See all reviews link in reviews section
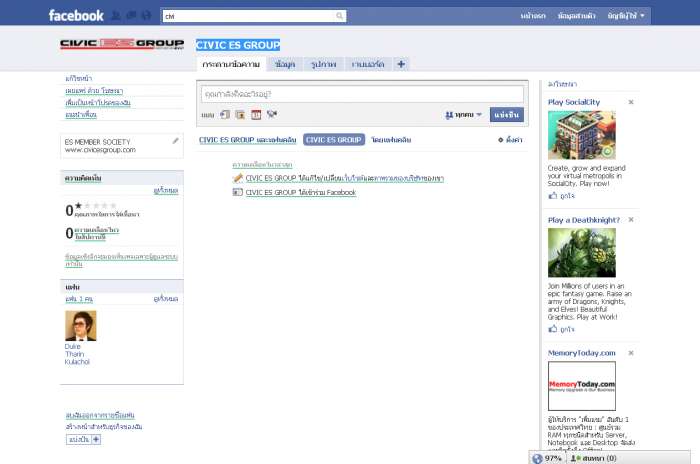700x464 pixels. (x=166, y=191)
